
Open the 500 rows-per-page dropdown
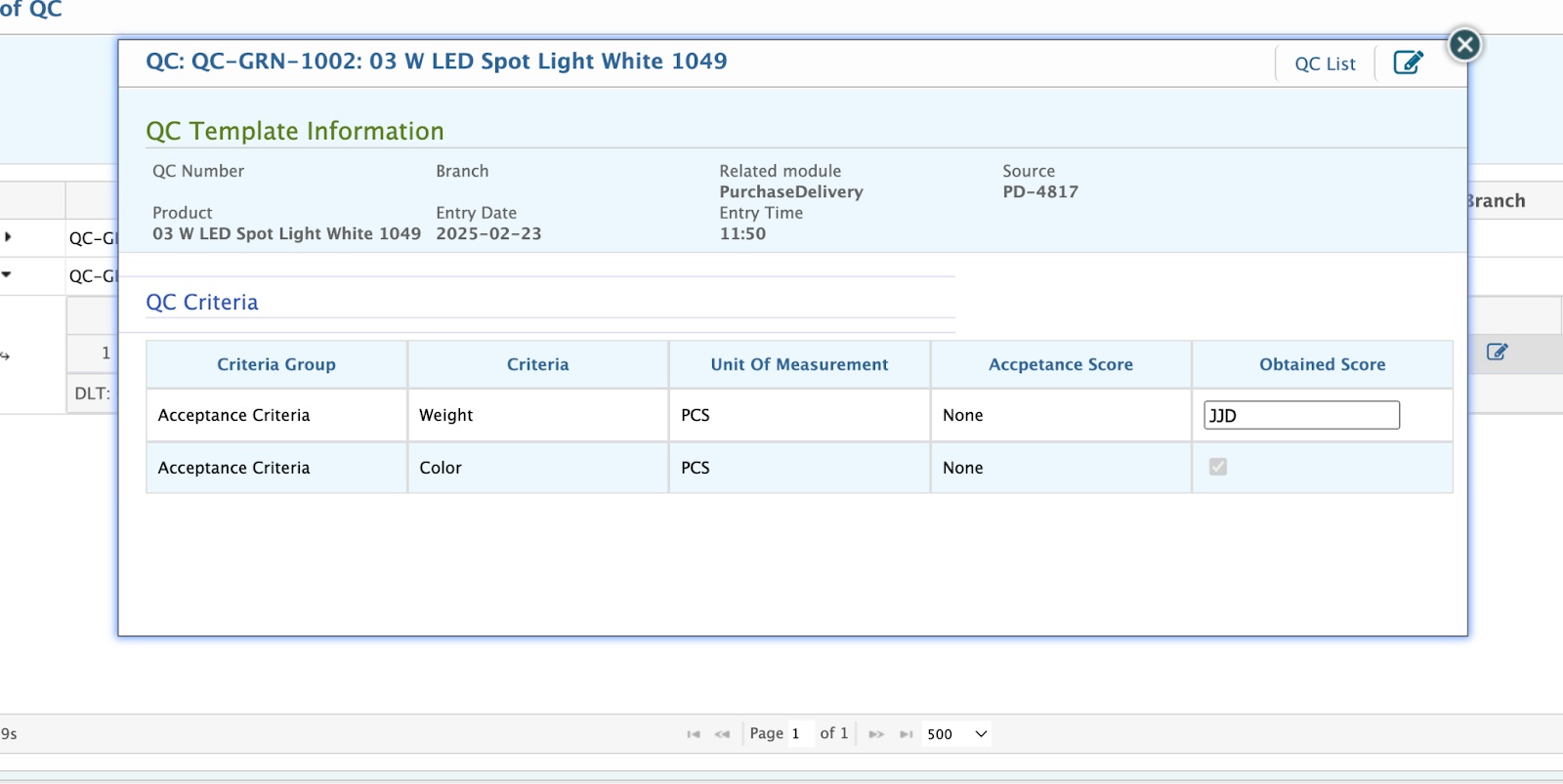(956, 734)
